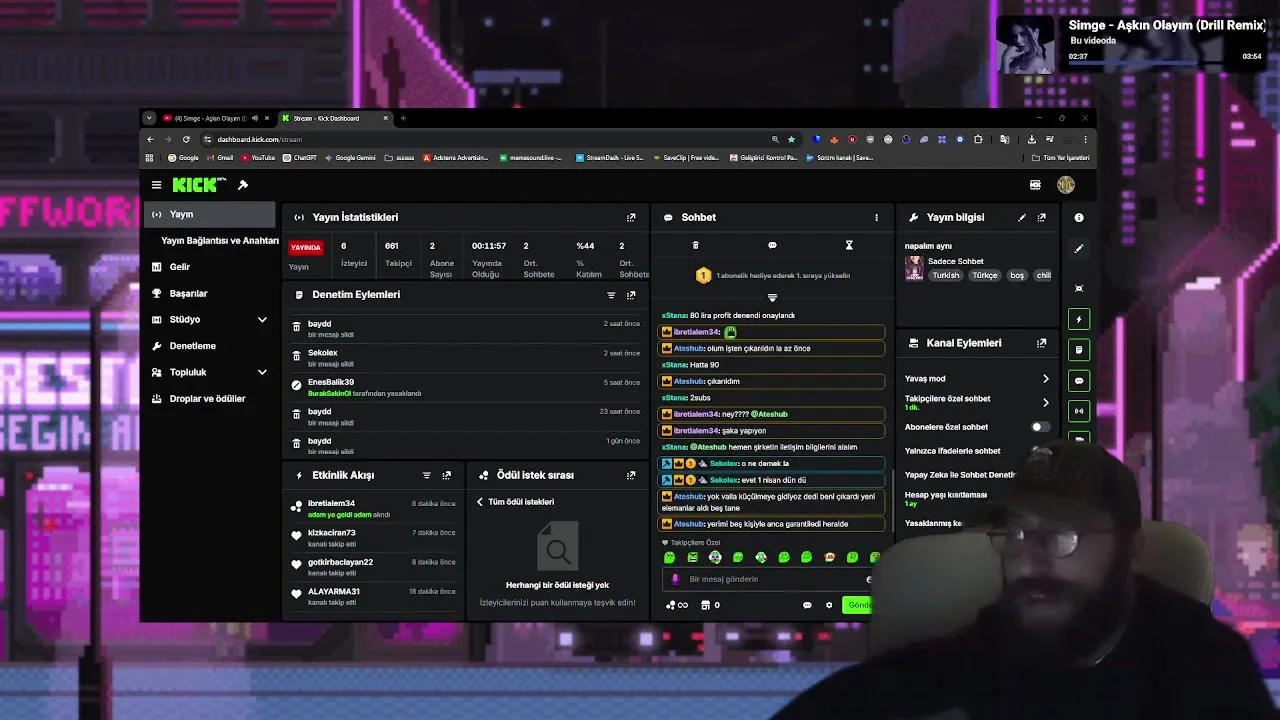Pop out the Kanal Eylemleri panel

coord(1041,343)
